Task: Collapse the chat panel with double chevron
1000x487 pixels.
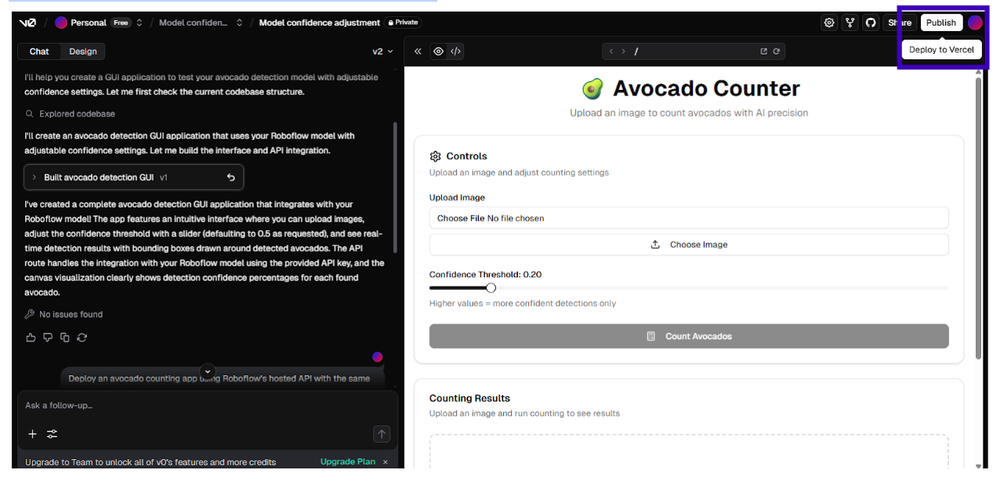Action: (418, 51)
